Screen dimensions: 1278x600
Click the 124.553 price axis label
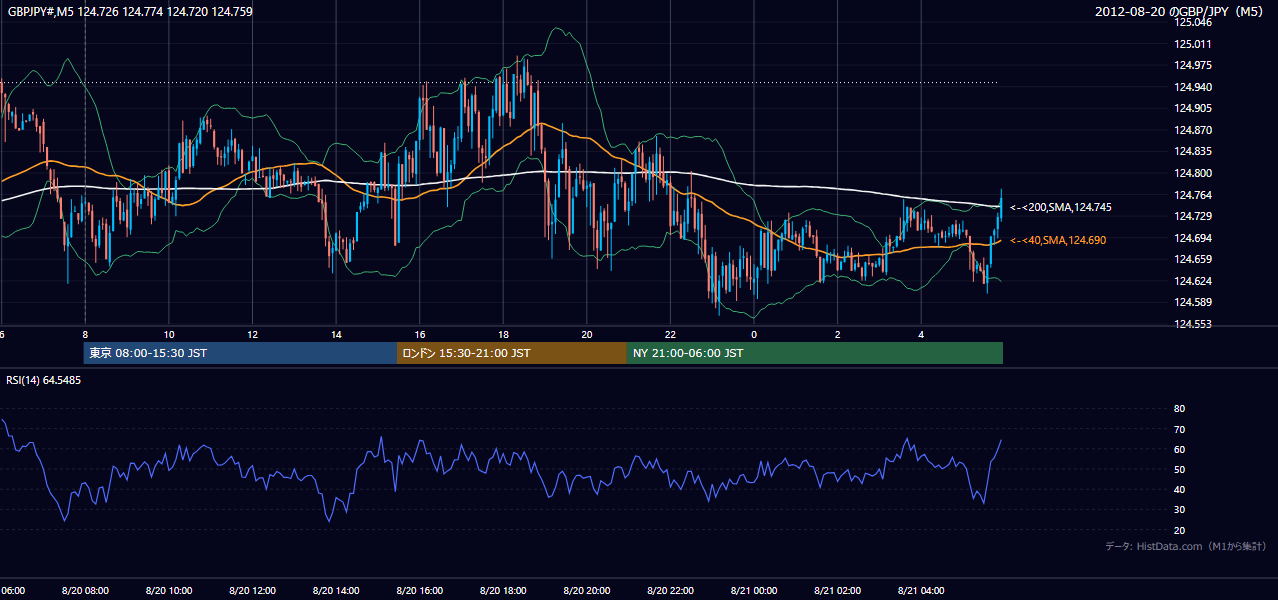tap(1193, 324)
